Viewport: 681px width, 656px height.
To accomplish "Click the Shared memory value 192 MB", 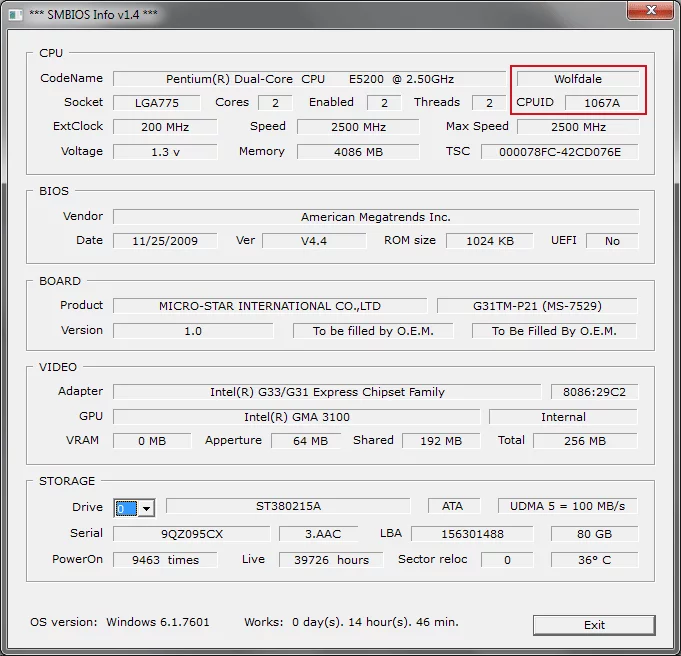I will [x=441, y=441].
